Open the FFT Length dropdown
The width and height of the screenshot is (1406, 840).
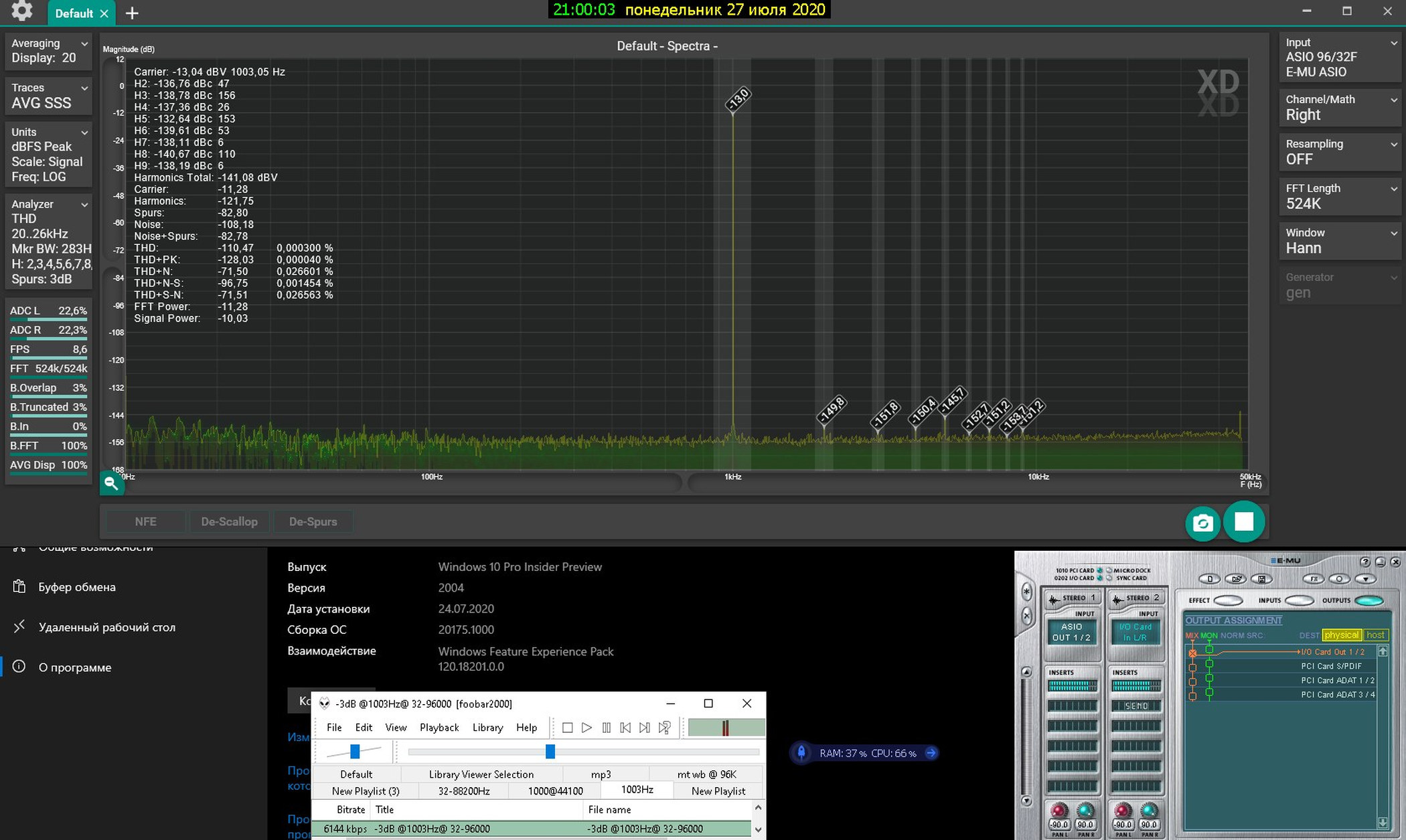click(1340, 197)
